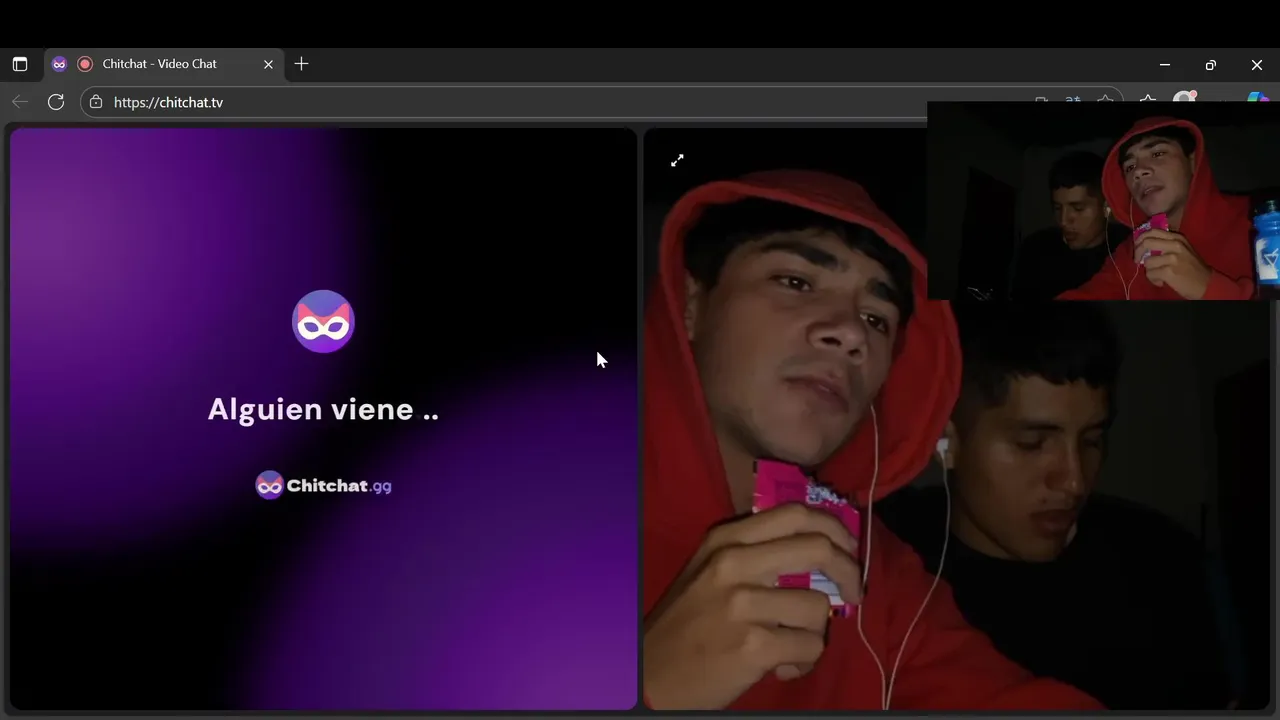
Task: Click the "Alguien viene .." status text
Action: (x=323, y=409)
